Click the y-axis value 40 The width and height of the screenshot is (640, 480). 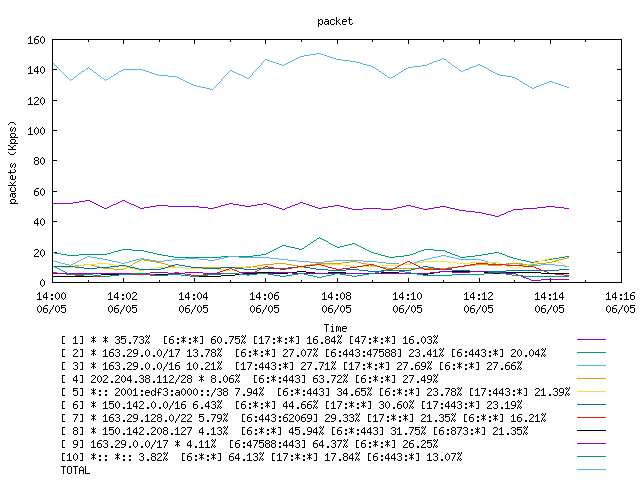(x=39, y=222)
